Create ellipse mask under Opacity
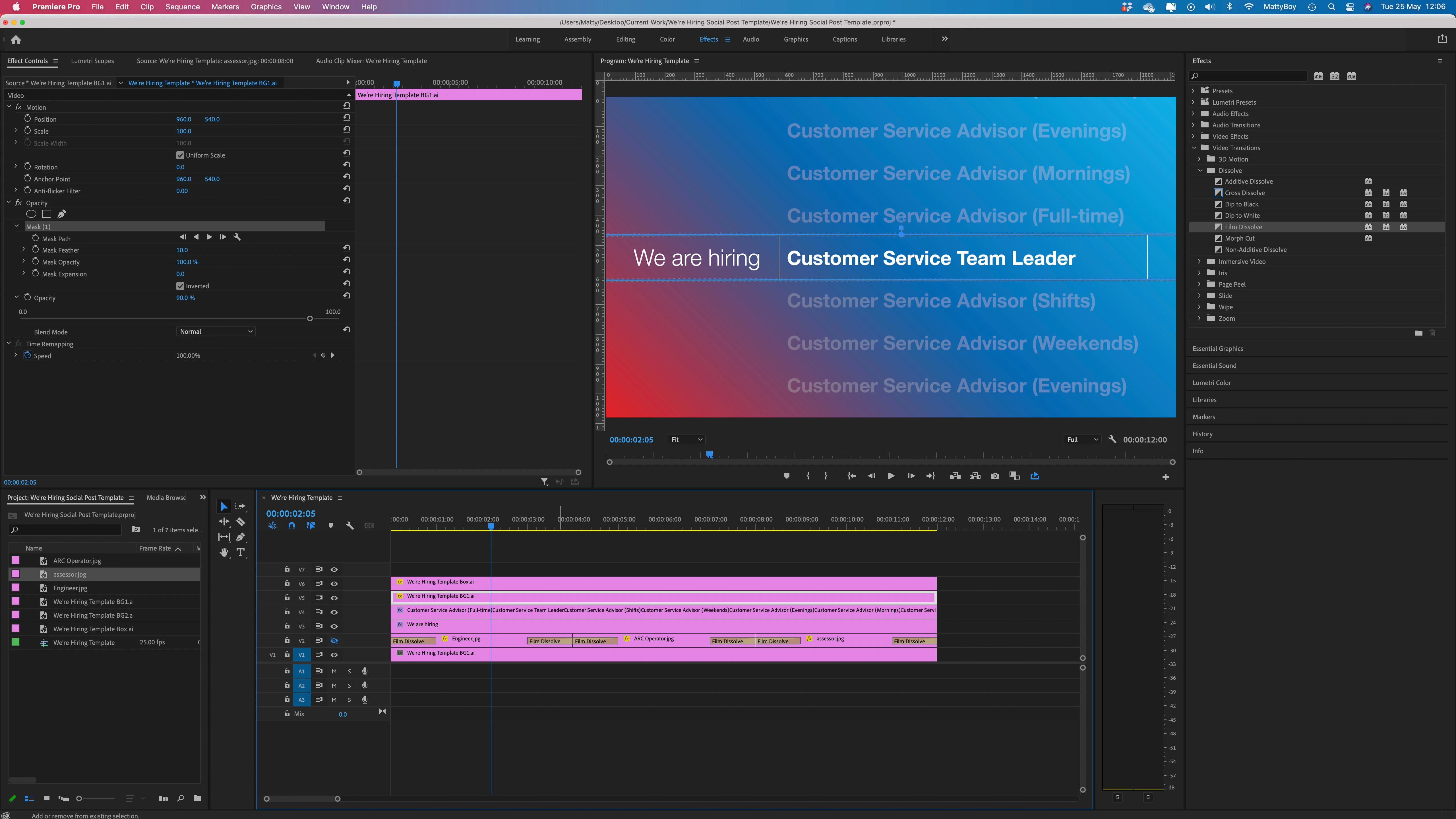Viewport: 1456px width, 819px height. pyautogui.click(x=32, y=214)
